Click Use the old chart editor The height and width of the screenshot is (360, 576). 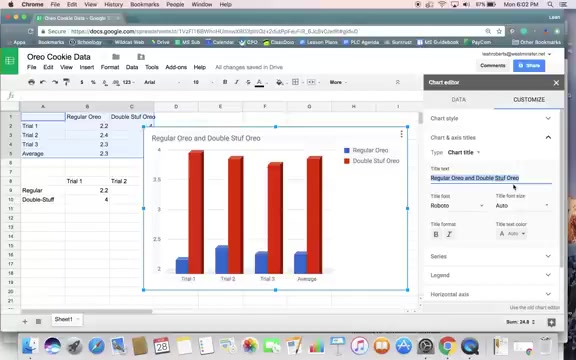tap(534, 307)
